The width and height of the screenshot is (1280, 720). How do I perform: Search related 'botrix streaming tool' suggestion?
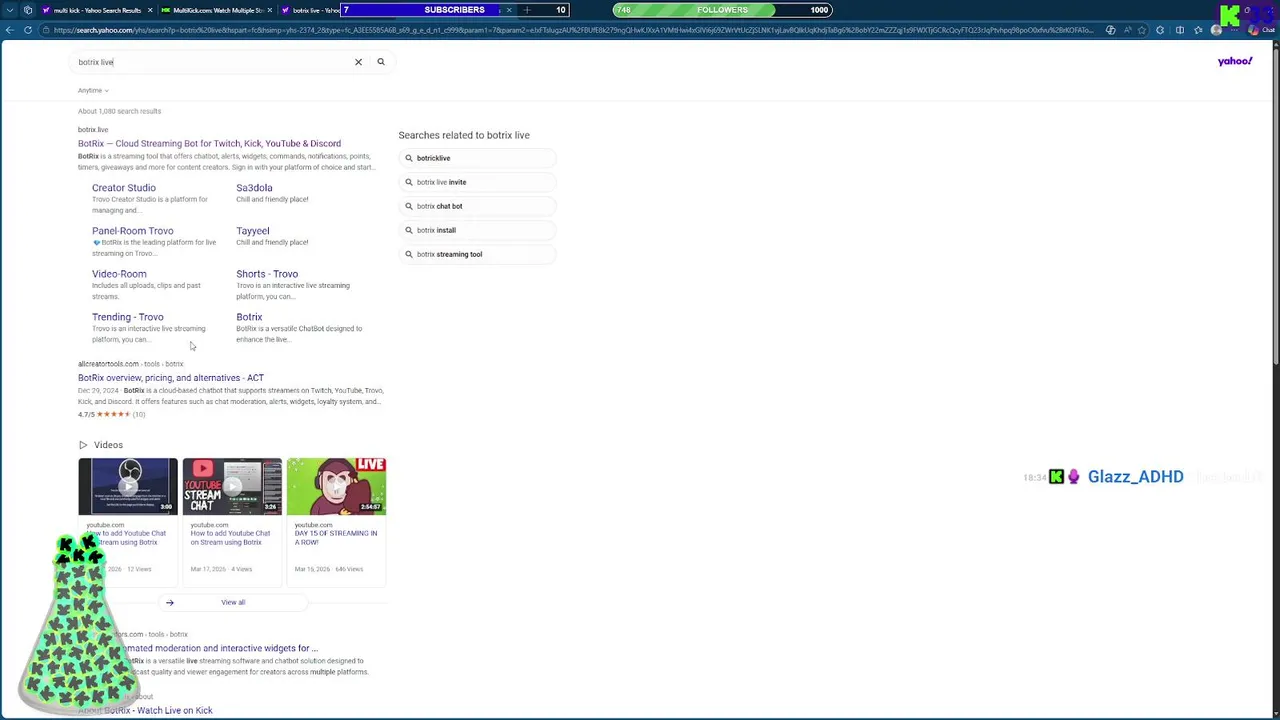coord(477,254)
